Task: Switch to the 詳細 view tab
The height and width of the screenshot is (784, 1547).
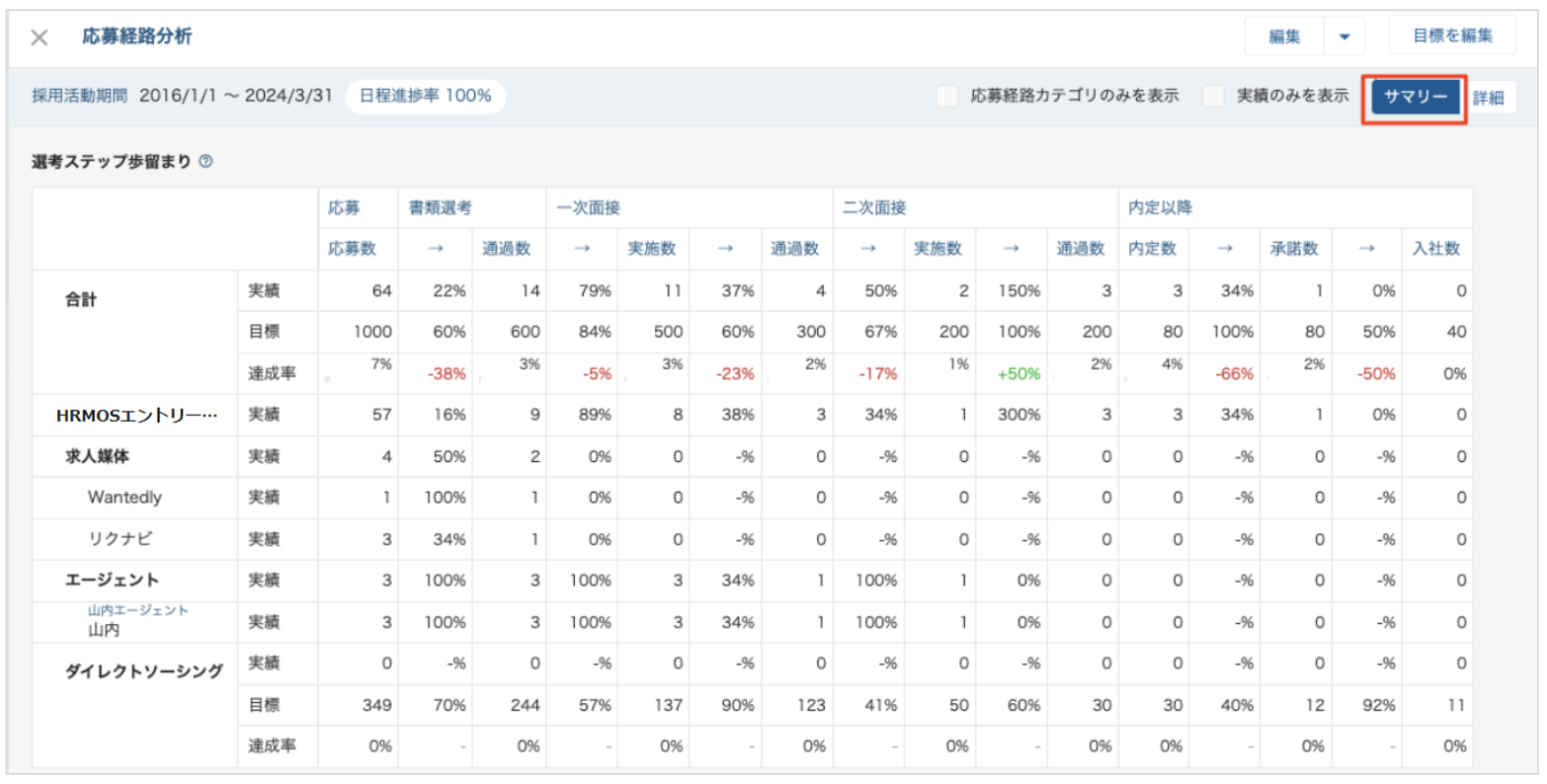Action: 1489,97
